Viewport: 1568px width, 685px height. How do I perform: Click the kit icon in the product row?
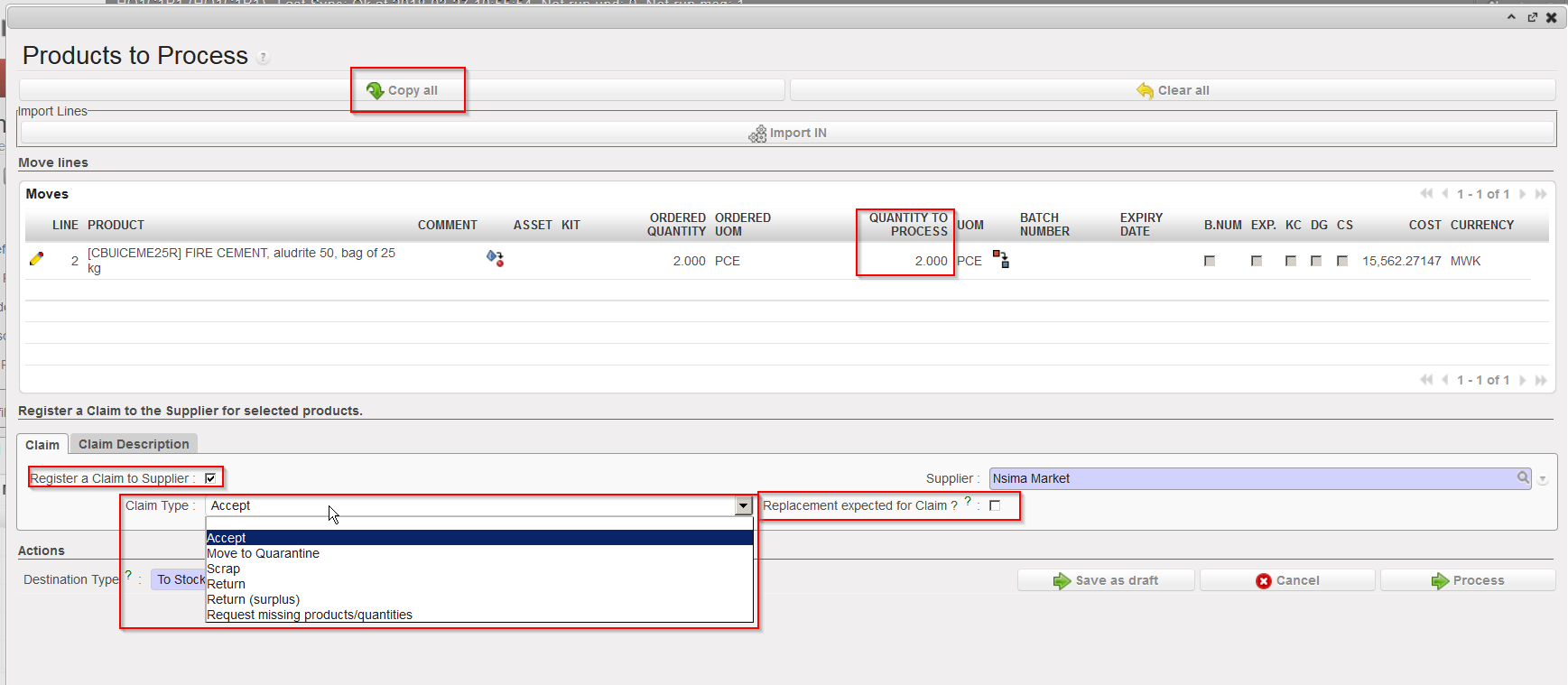495,258
